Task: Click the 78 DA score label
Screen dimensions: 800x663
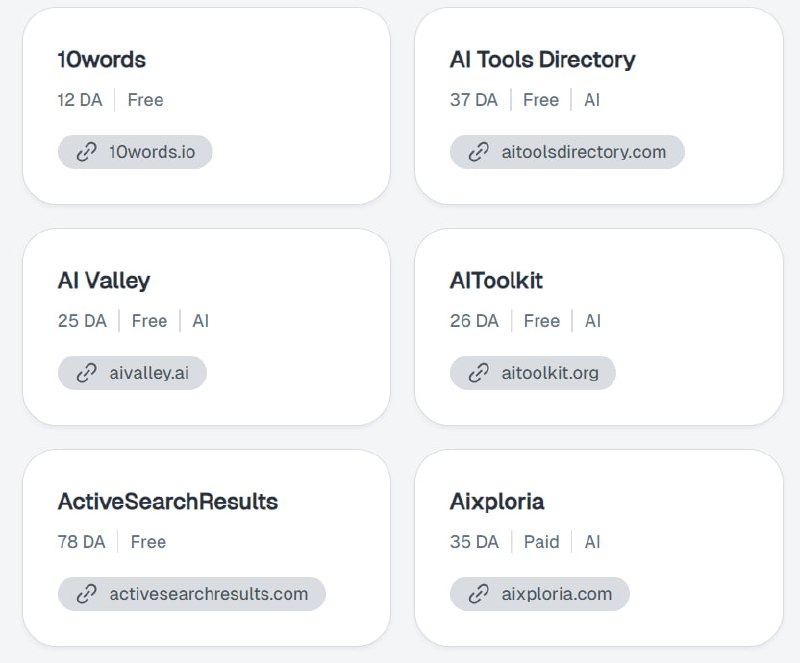Action: 81,542
